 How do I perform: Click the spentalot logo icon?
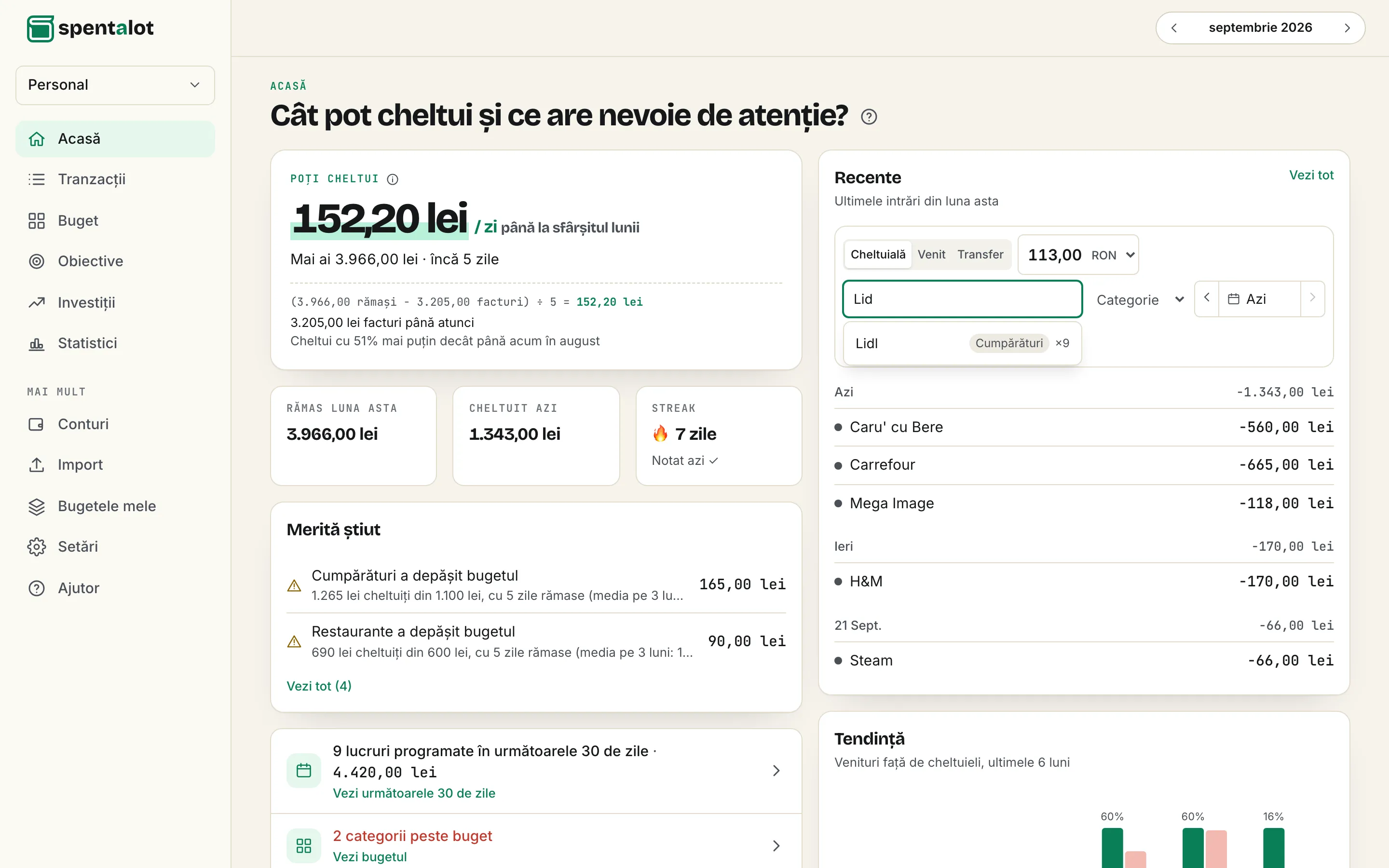click(x=40, y=28)
